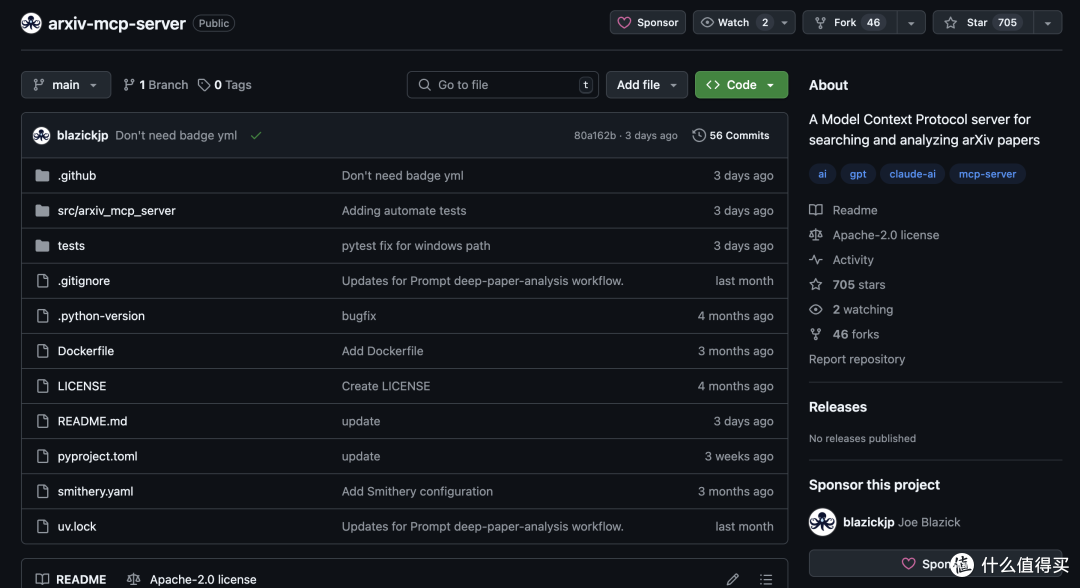Click the 46 forks link in About
1080x588 pixels.
pyautogui.click(x=855, y=334)
